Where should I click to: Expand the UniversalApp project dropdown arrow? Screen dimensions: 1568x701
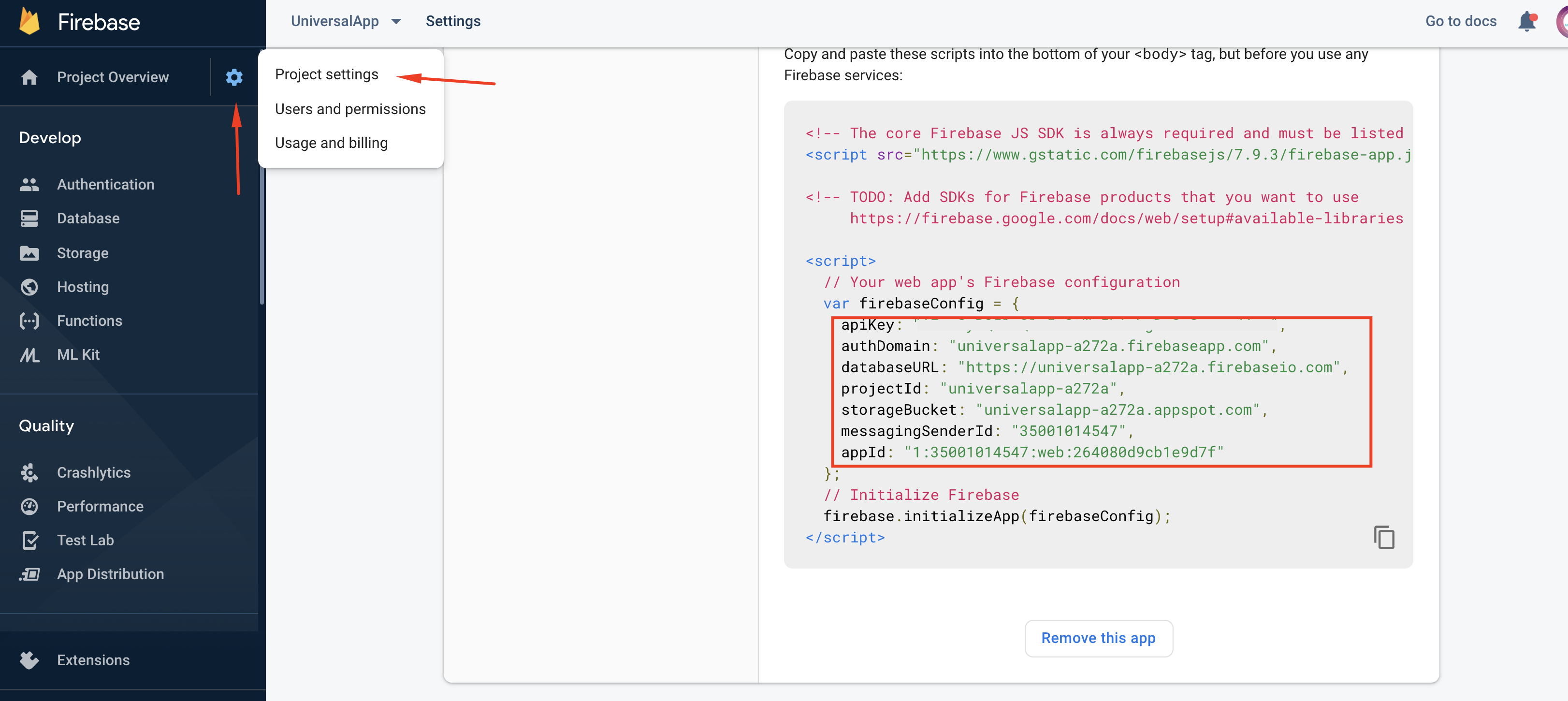coord(396,21)
